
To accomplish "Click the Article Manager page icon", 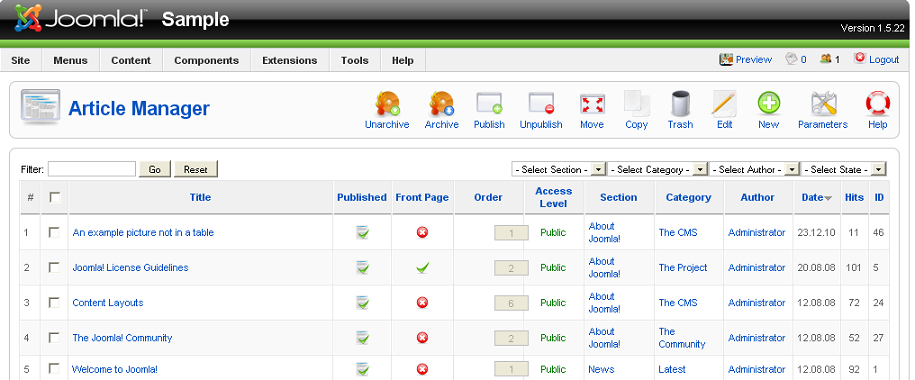I will click(40, 107).
